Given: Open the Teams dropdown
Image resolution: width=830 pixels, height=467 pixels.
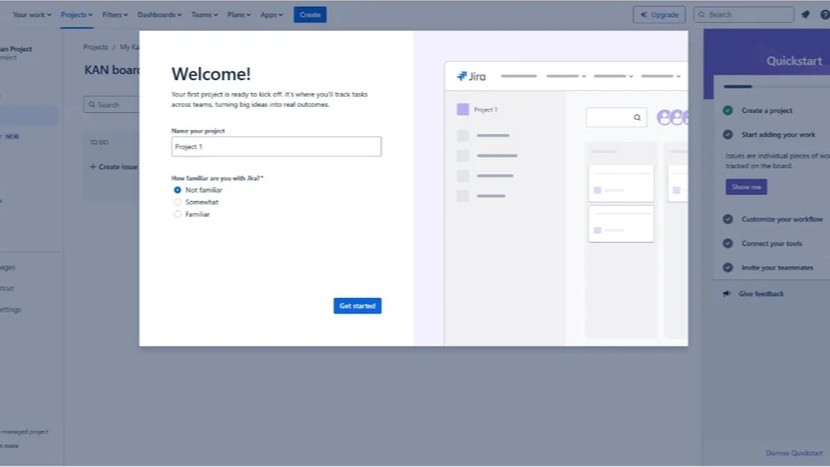Looking at the screenshot, I should tap(204, 15).
